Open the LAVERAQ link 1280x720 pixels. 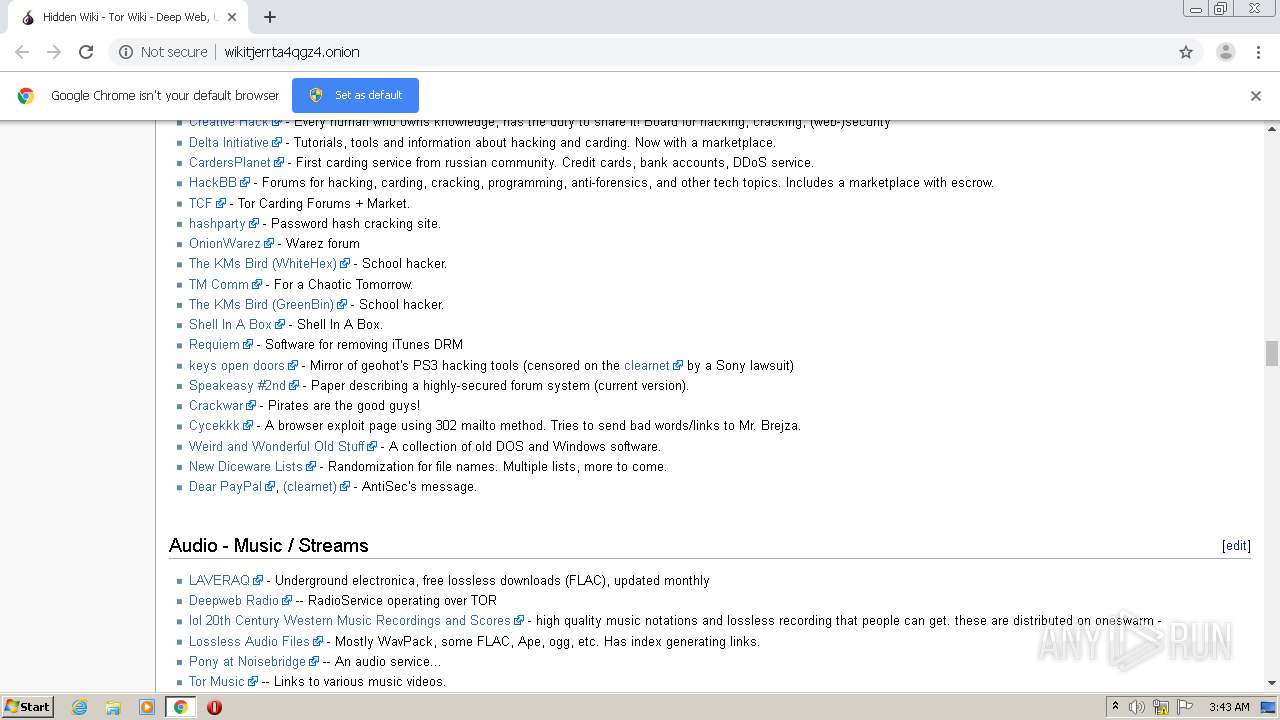tap(219, 580)
